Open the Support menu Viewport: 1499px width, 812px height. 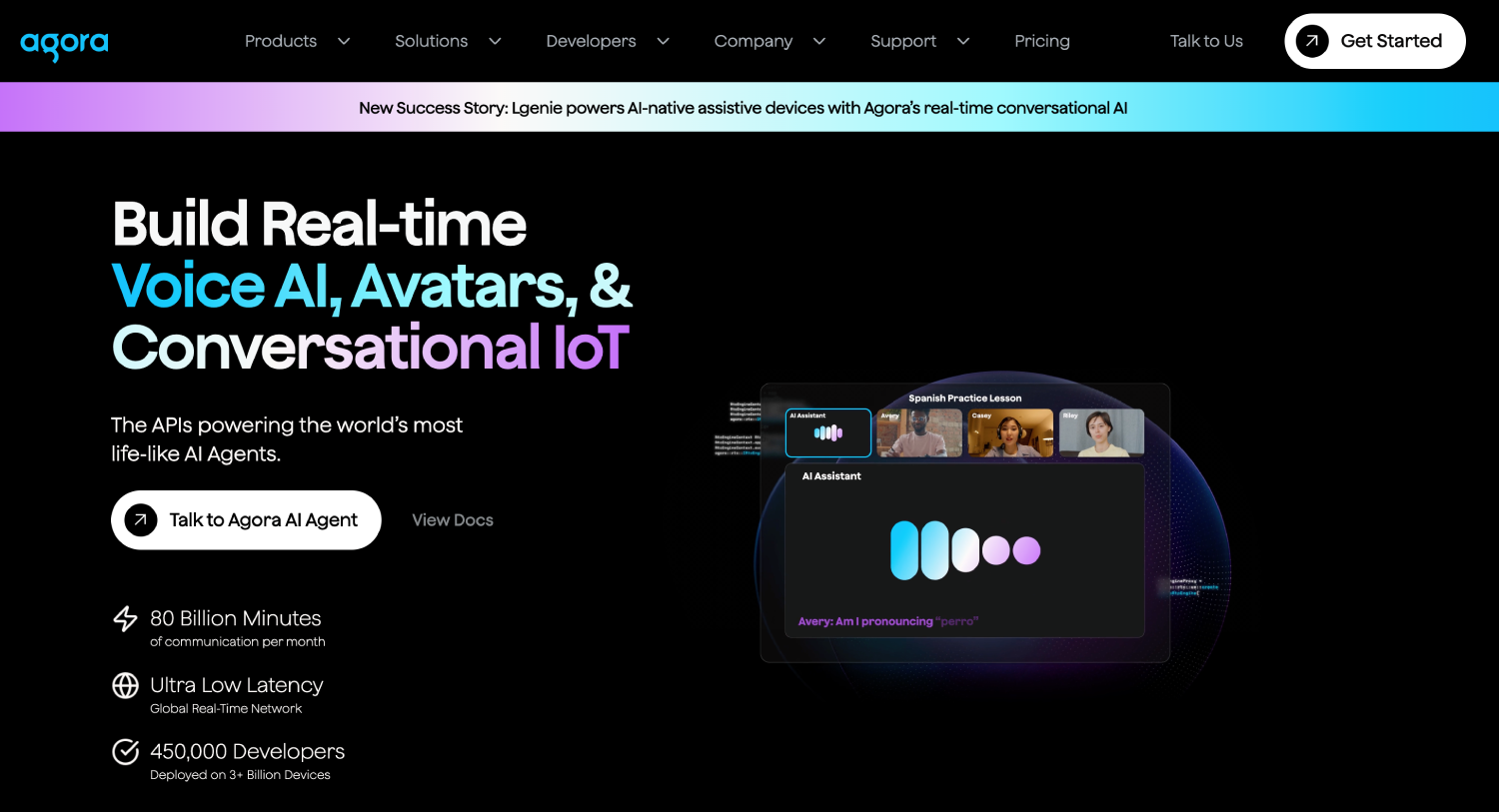pyautogui.click(x=903, y=41)
